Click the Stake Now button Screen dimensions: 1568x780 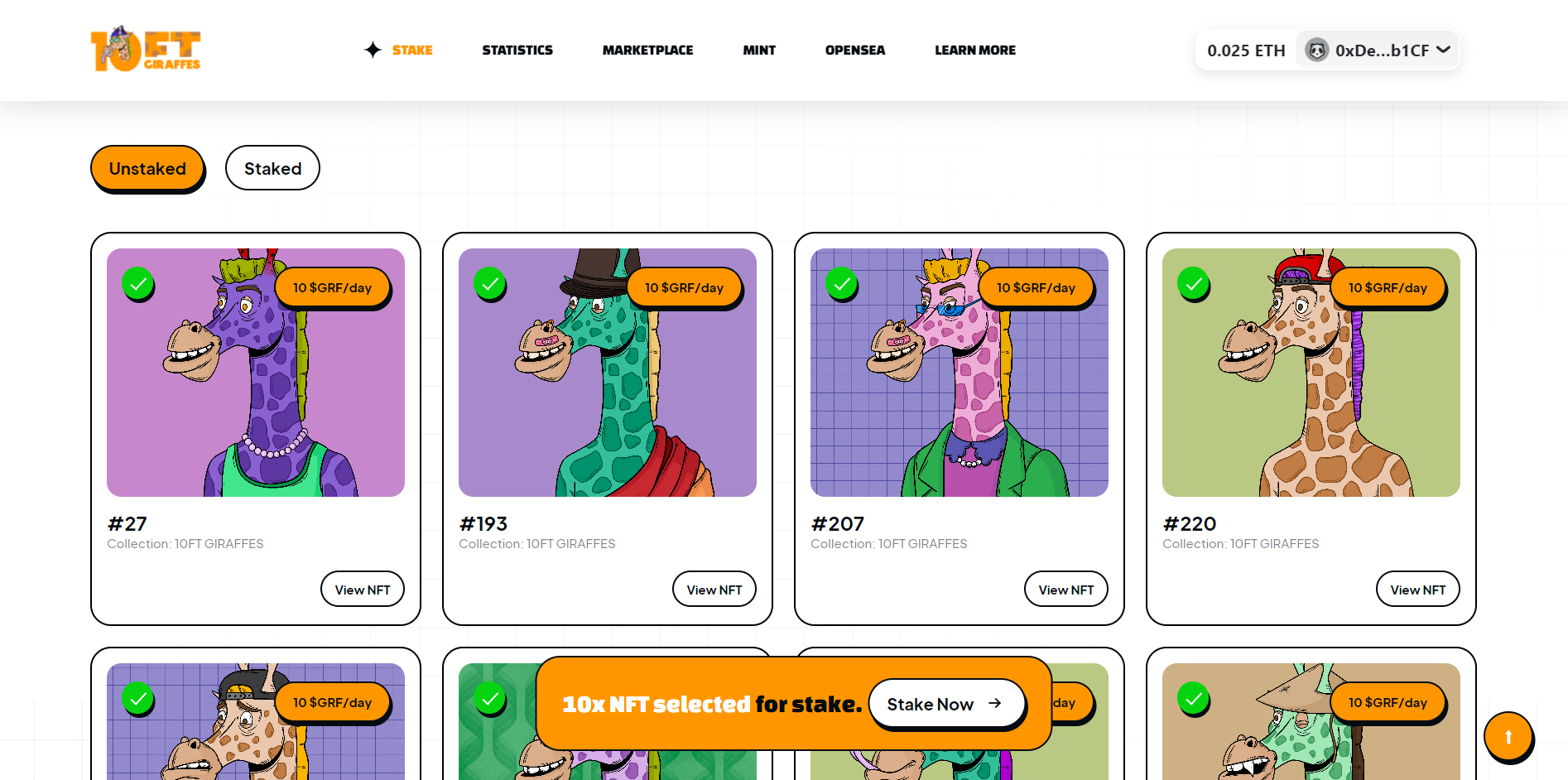947,704
